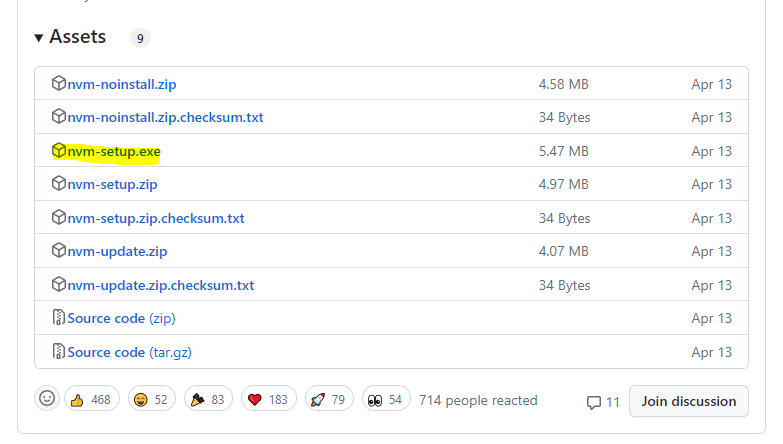Download the highlighted nvm-setup.exe

click(114, 151)
